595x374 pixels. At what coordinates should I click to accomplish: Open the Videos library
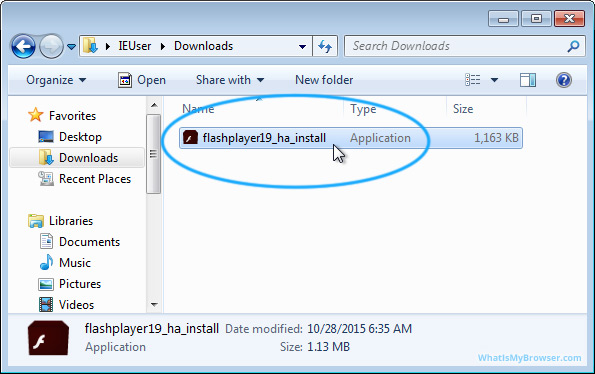coord(76,305)
